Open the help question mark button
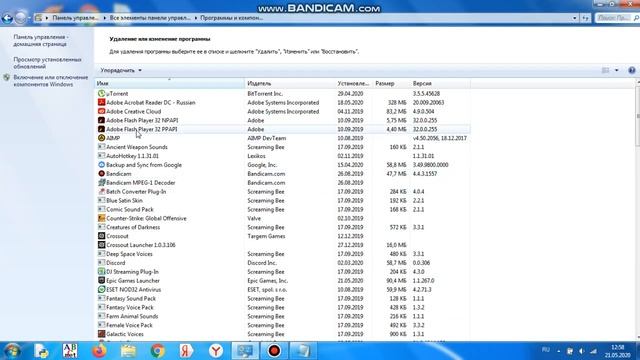 (x=632, y=70)
